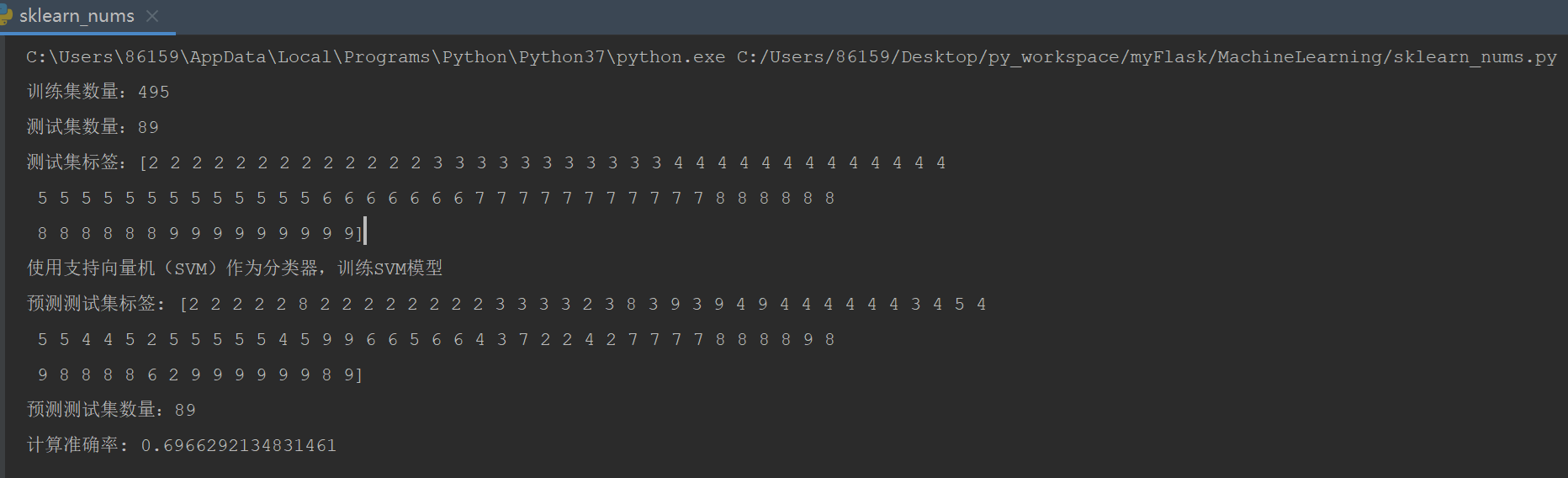Select the sklearn_nums run tab

pos(77,16)
